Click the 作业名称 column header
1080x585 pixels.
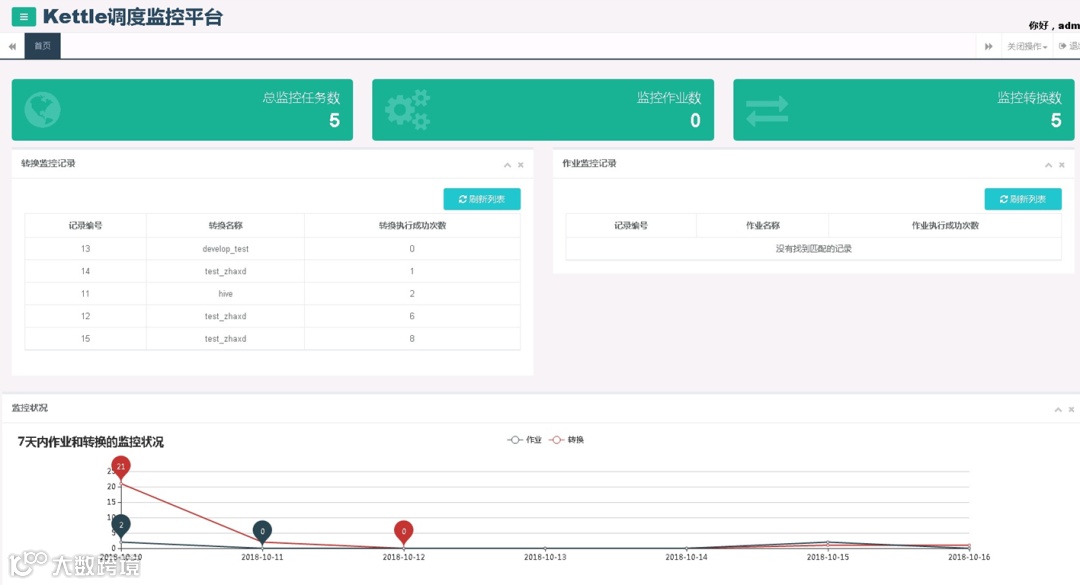[762, 225]
